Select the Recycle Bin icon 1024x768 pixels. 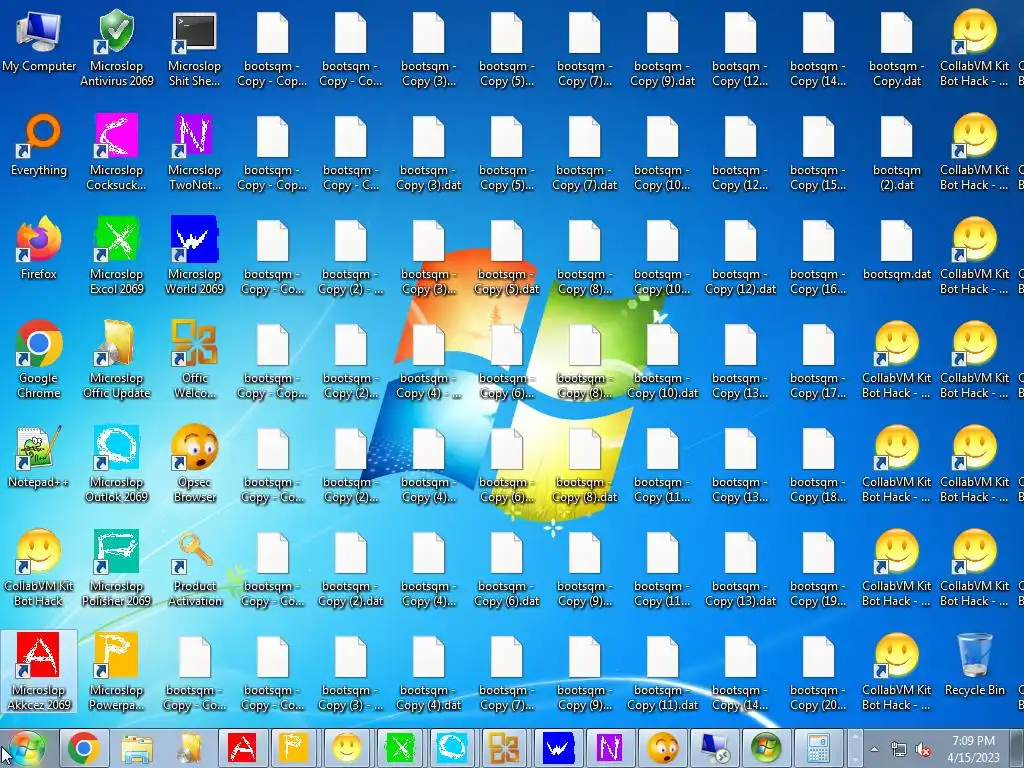[x=974, y=665]
